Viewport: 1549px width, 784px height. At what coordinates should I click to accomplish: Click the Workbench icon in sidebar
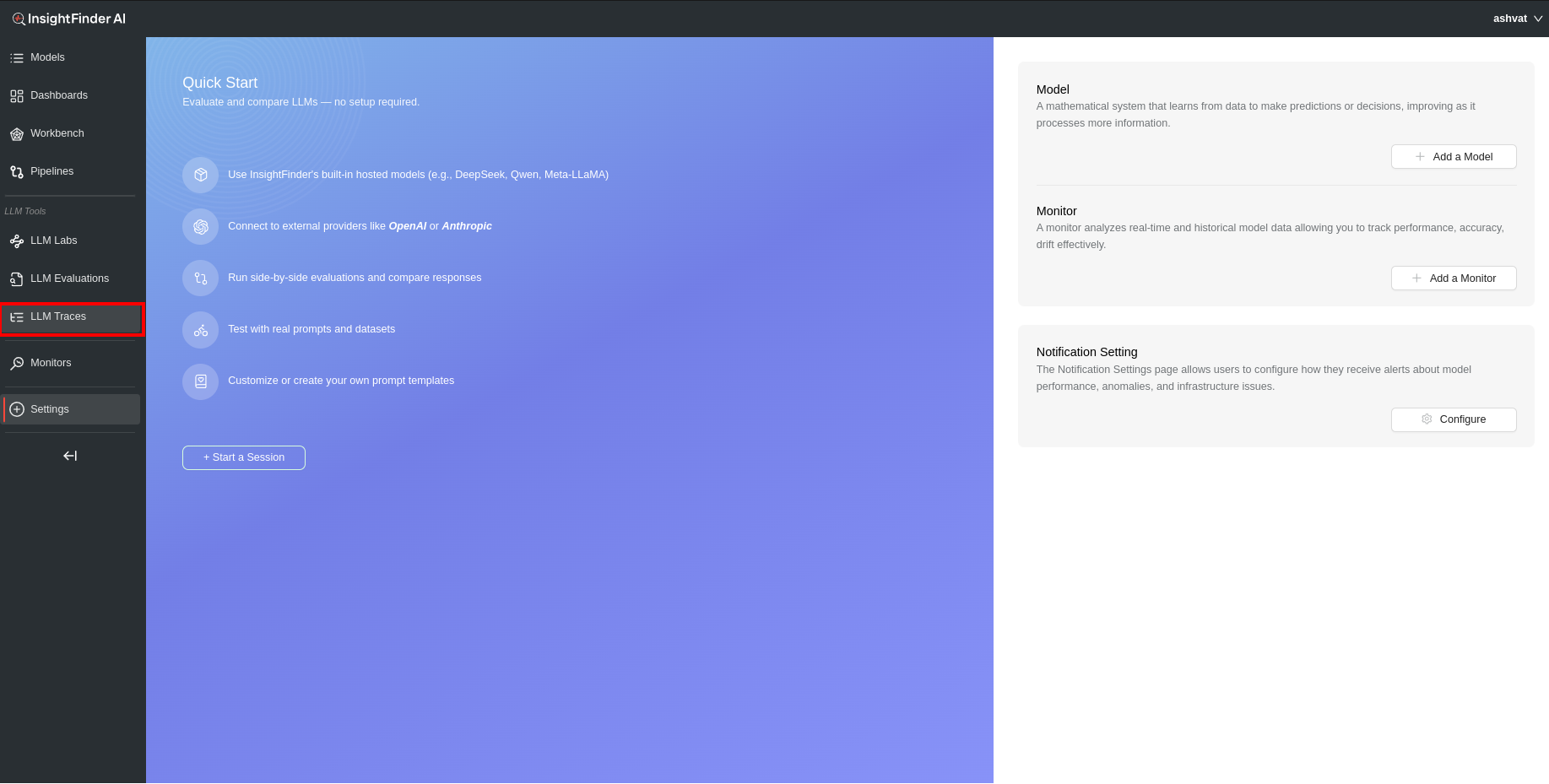17,134
